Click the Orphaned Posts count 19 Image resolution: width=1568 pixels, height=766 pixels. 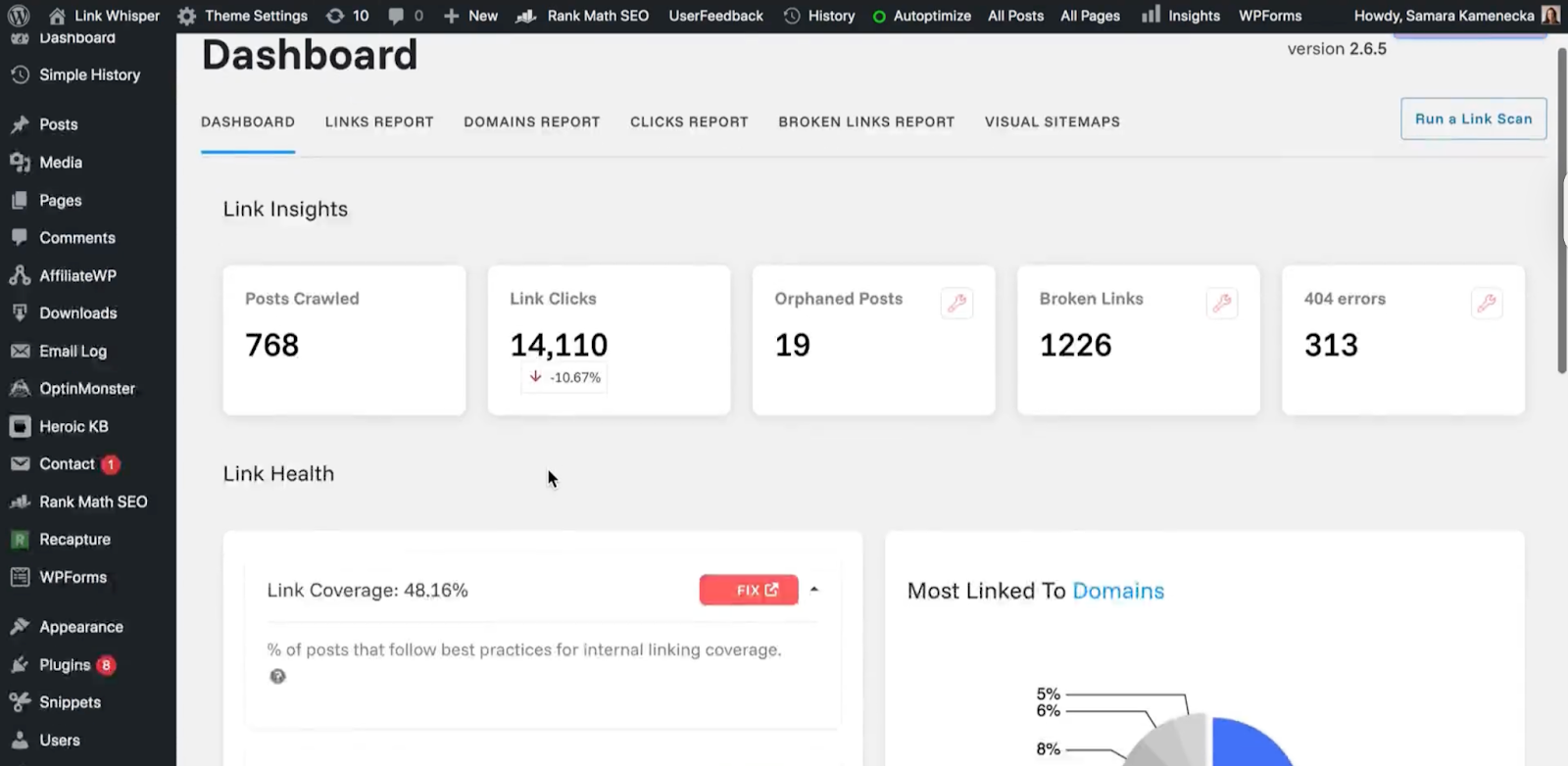[792, 345]
